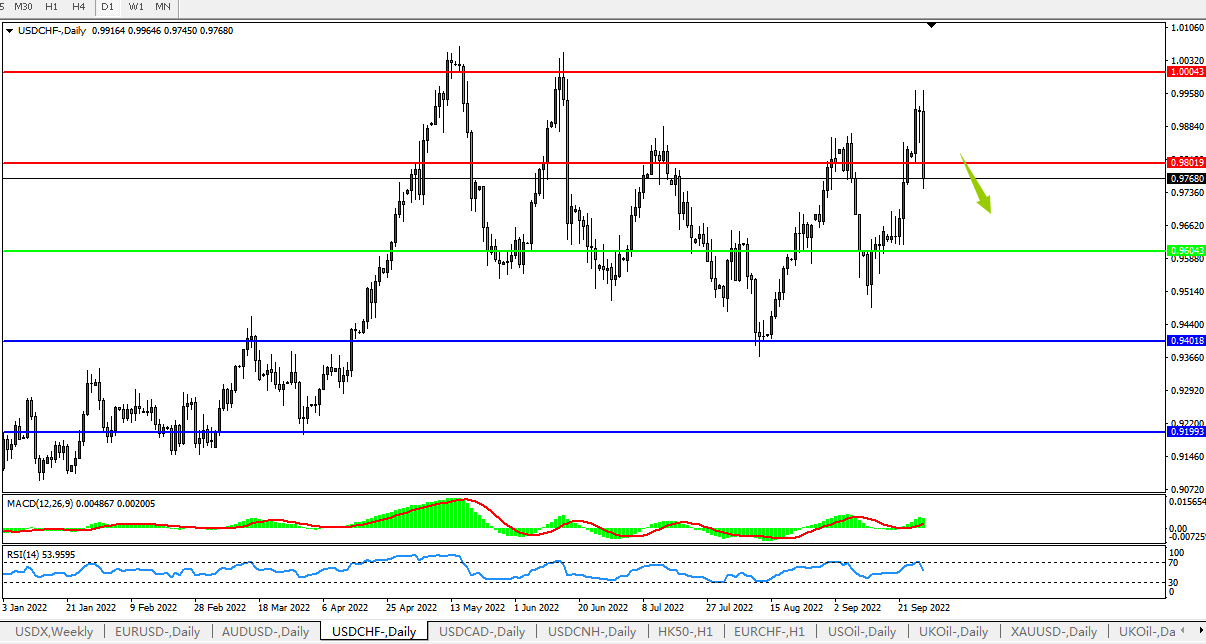Select the blue level label 0.94018

pos(1186,341)
